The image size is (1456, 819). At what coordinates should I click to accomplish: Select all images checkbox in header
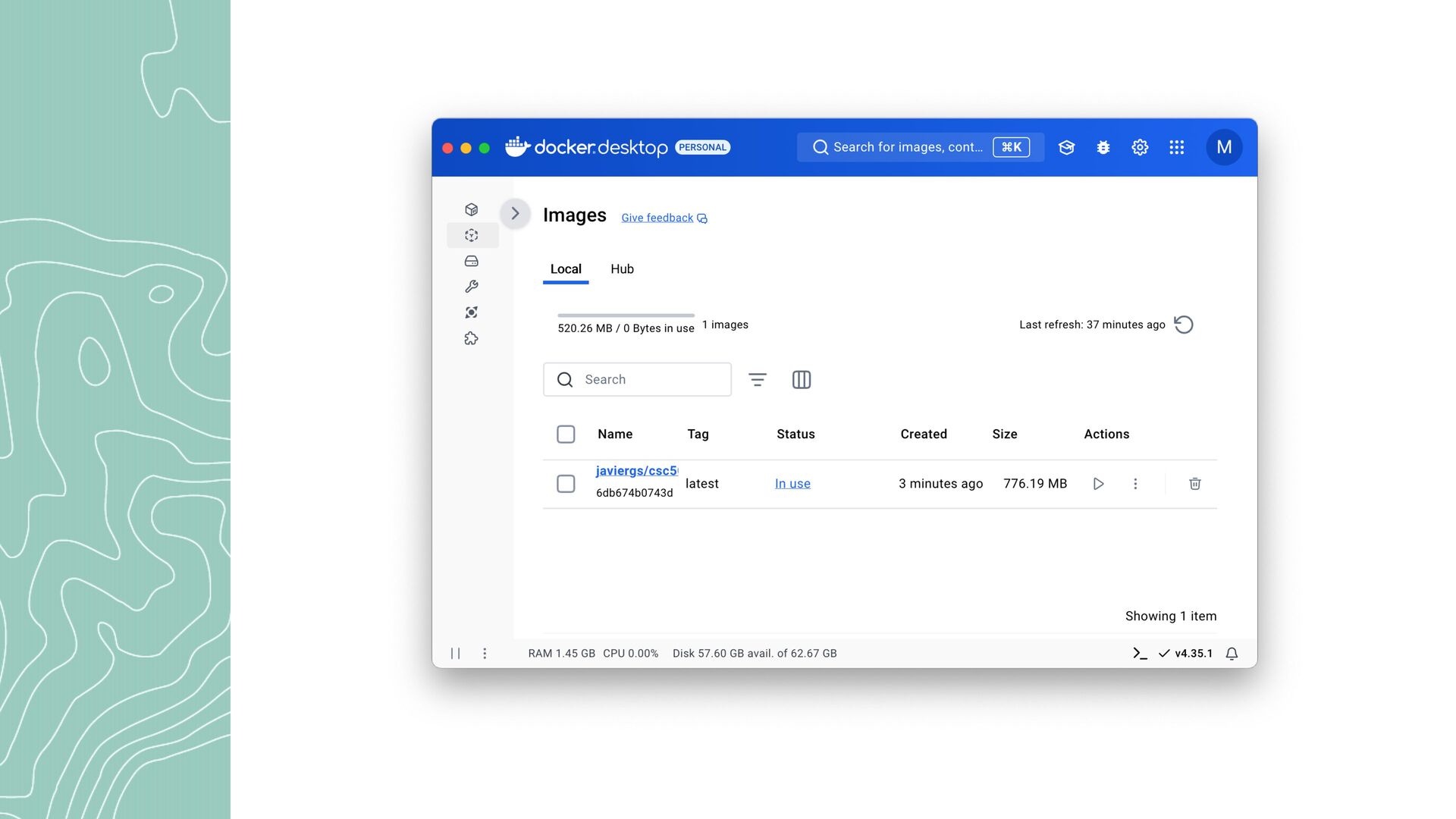coord(566,434)
